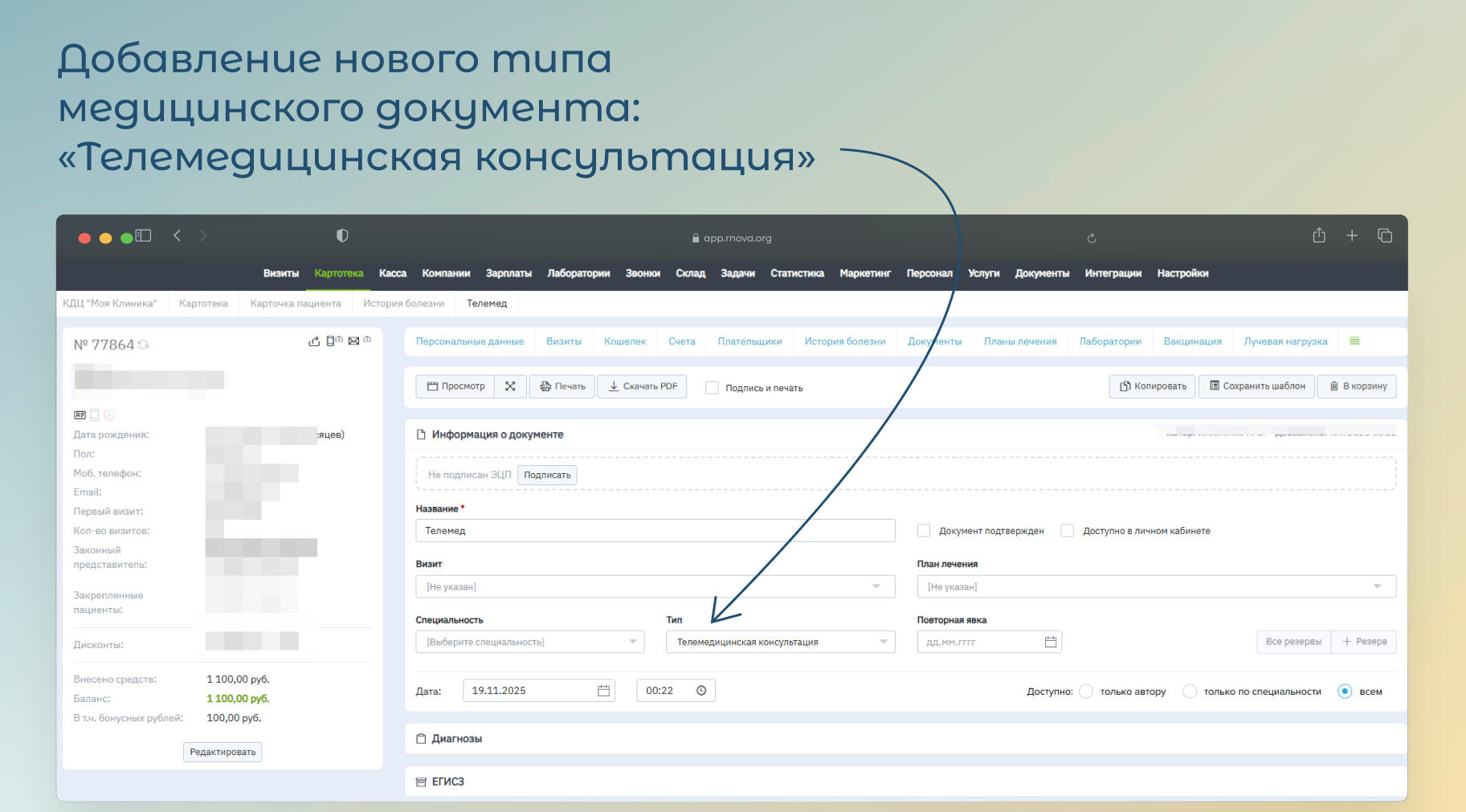The image size is (1466, 812).
Task: Open the green hamburger menu in patient tabs
Action: click(1354, 341)
